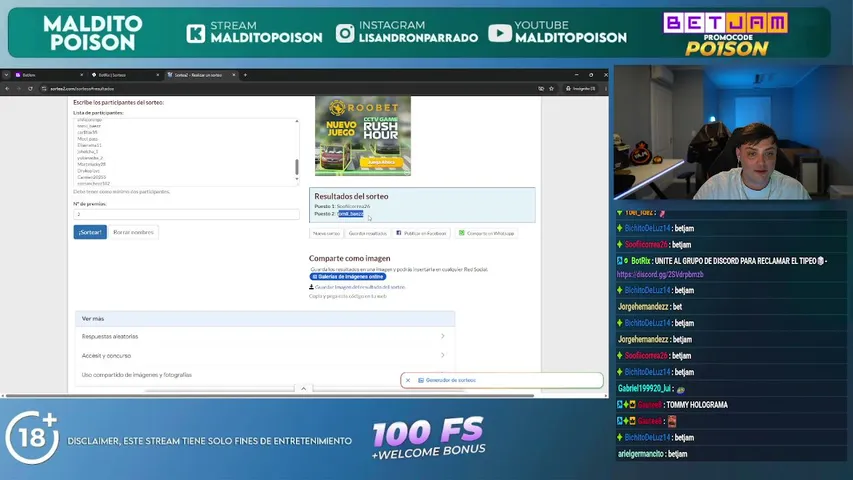This screenshot has width=853, height=480.
Task: Click the Nuevo sorteo button
Action: [x=326, y=233]
